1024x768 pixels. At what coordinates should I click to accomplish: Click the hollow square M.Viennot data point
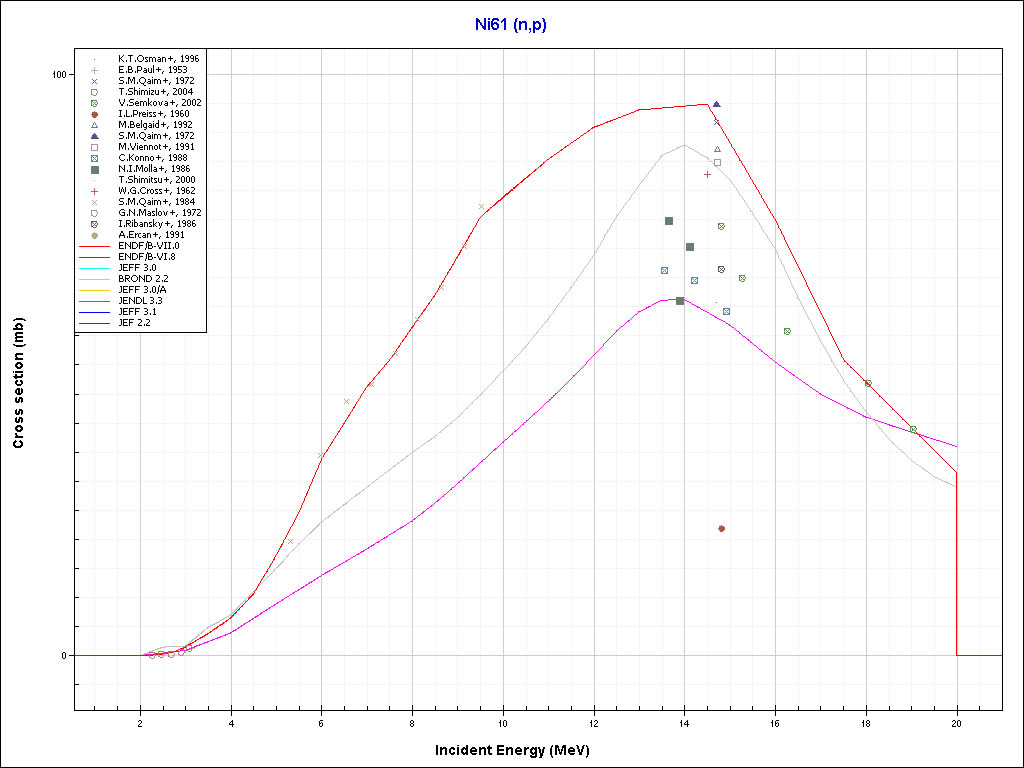pyautogui.click(x=717, y=162)
